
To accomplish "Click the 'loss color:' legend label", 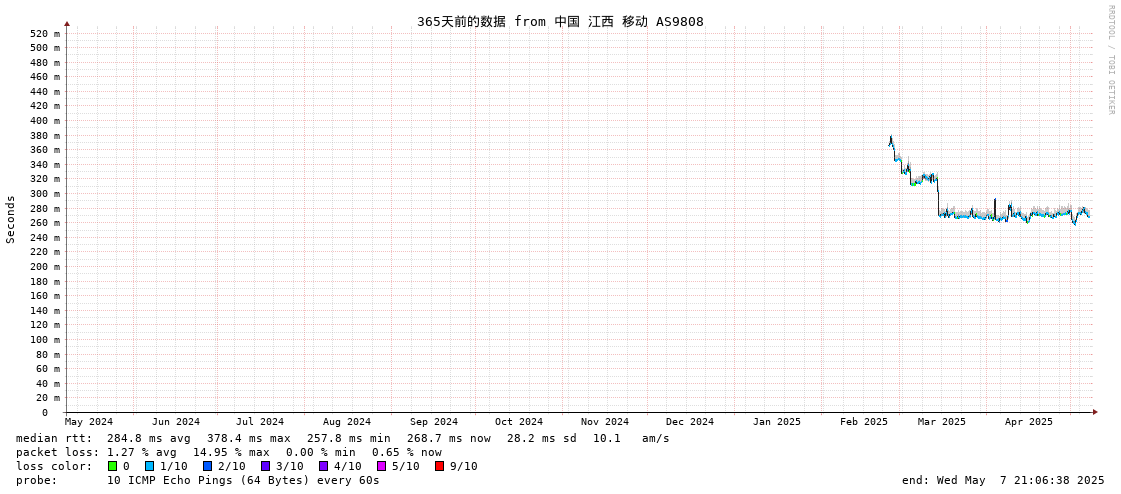I will point(54,467).
